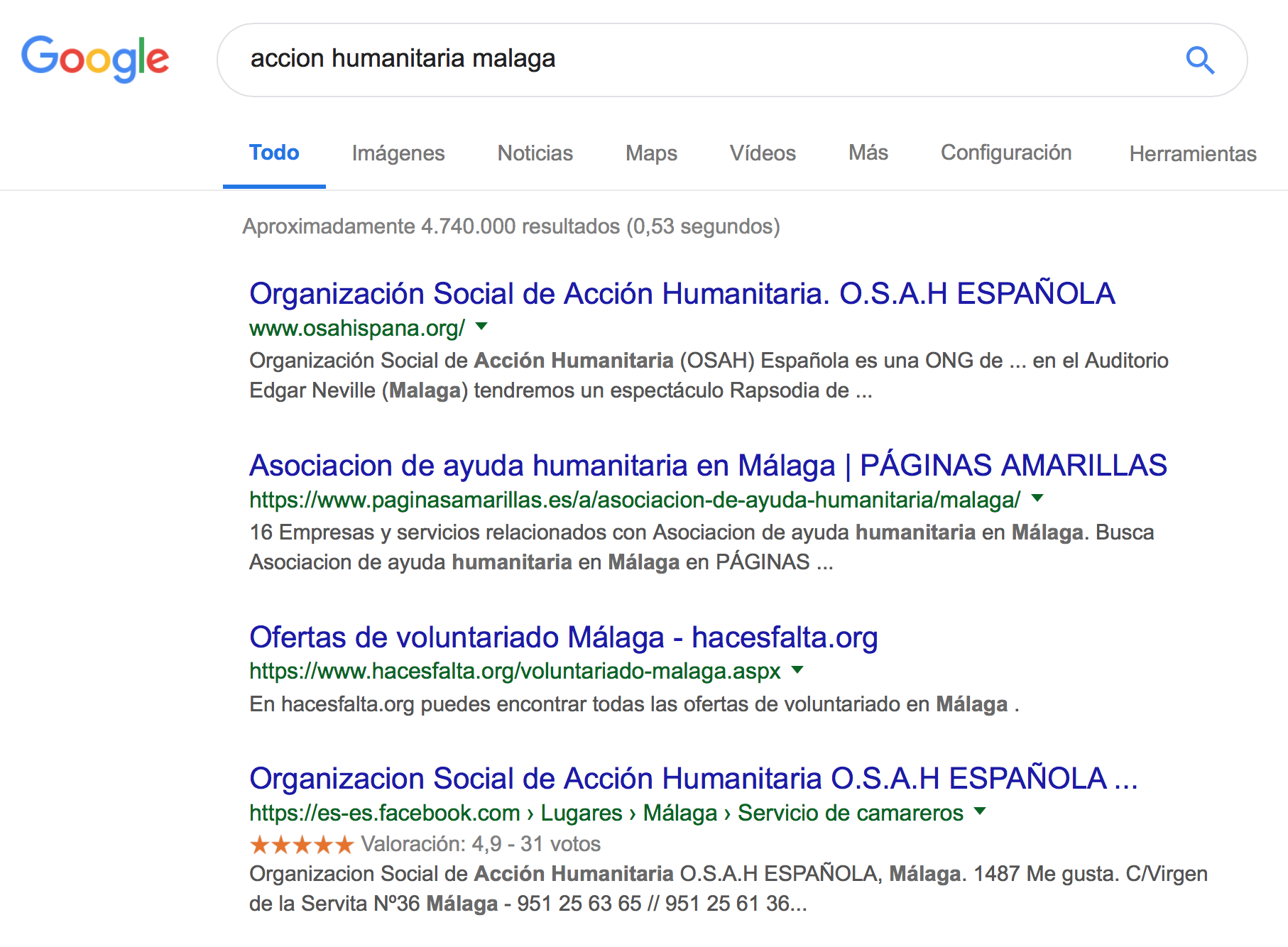
Task: Open 'Organización Social de Acción Humanitaria. O.S.A.H ESPAÑOLA' result
Action: [x=682, y=294]
